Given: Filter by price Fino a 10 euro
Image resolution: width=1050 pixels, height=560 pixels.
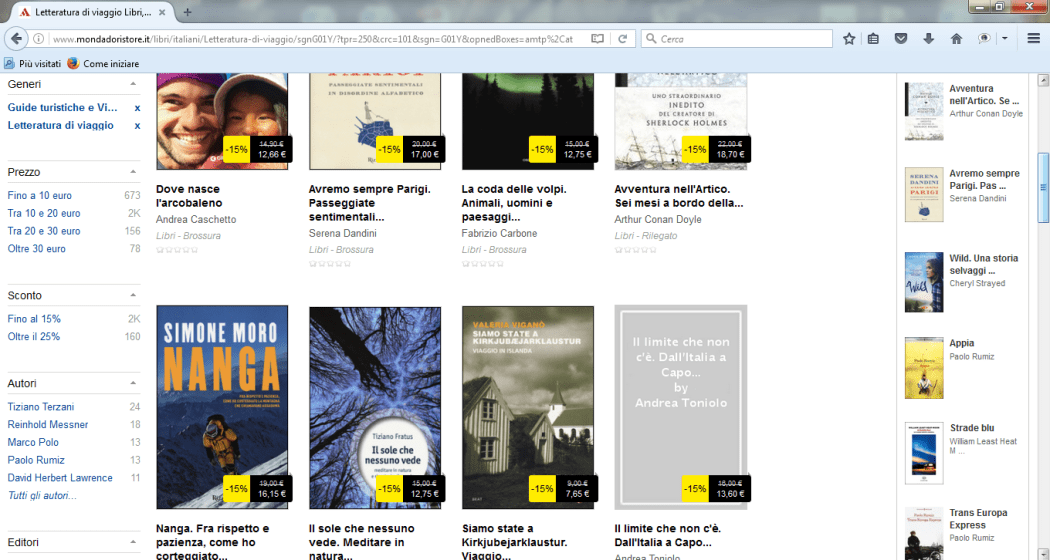Looking at the screenshot, I should point(40,196).
